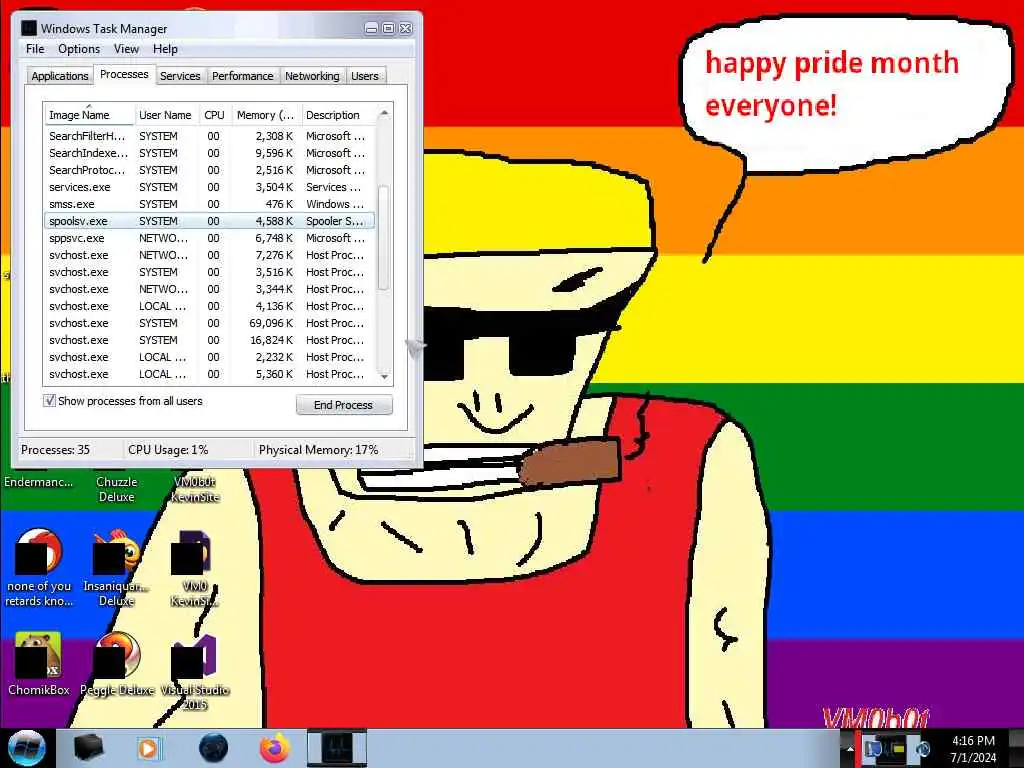Sort by Image Name column header
1024x768 pixels.
click(89, 115)
